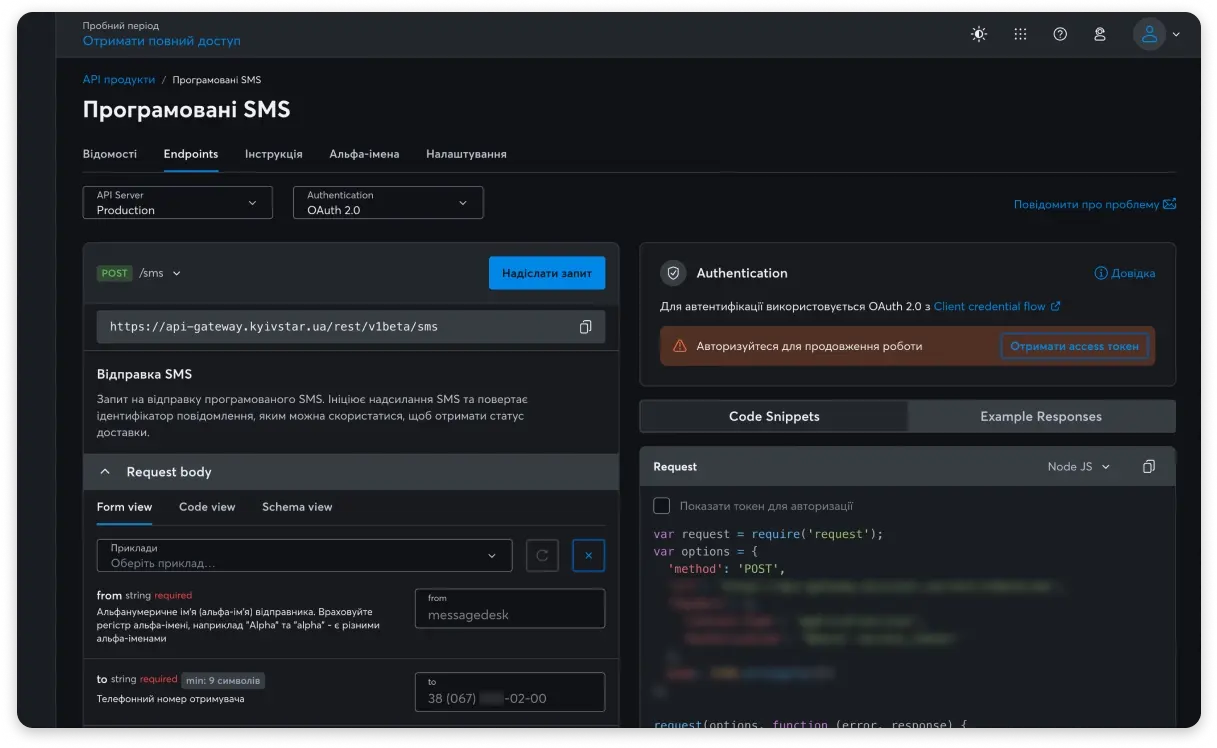
Task: Click the gateway URL text field
Action: [351, 327]
